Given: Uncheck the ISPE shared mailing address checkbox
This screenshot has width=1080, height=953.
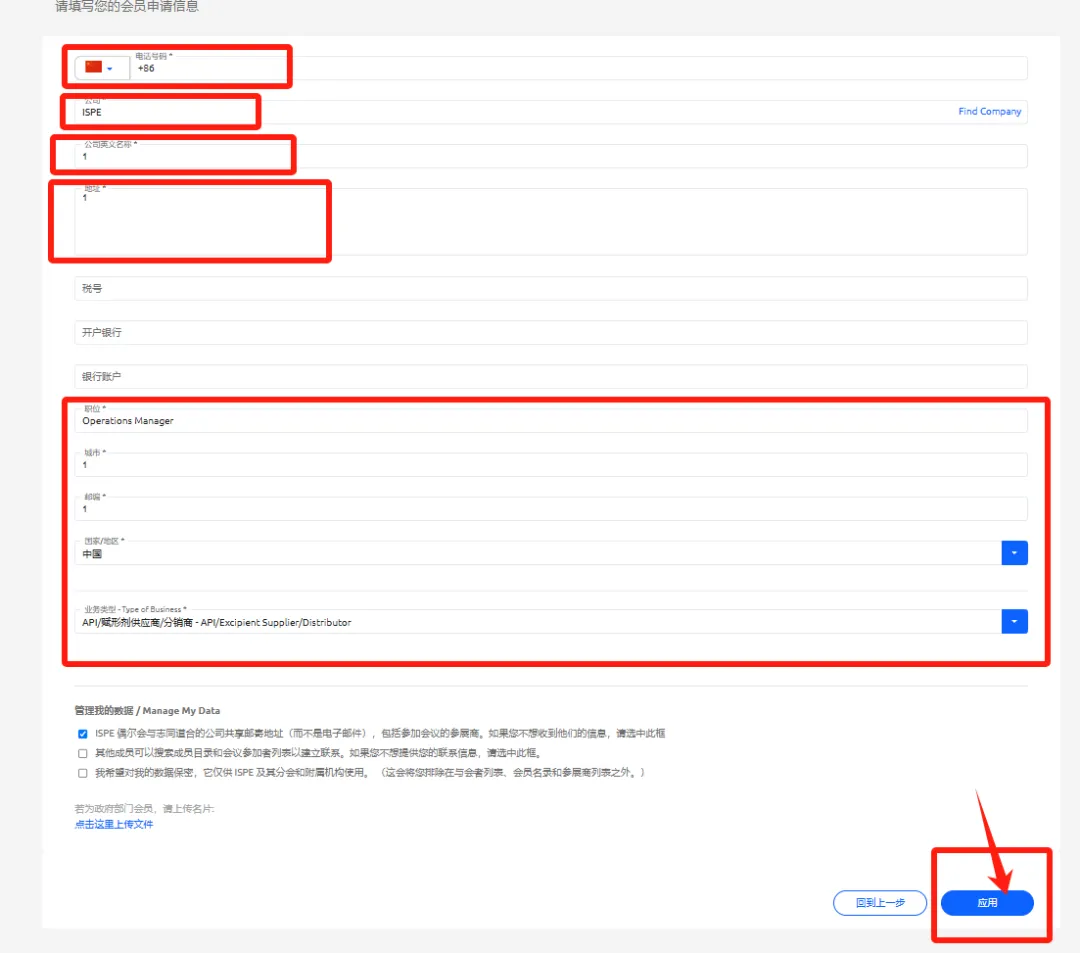Looking at the screenshot, I should pyautogui.click(x=83, y=734).
